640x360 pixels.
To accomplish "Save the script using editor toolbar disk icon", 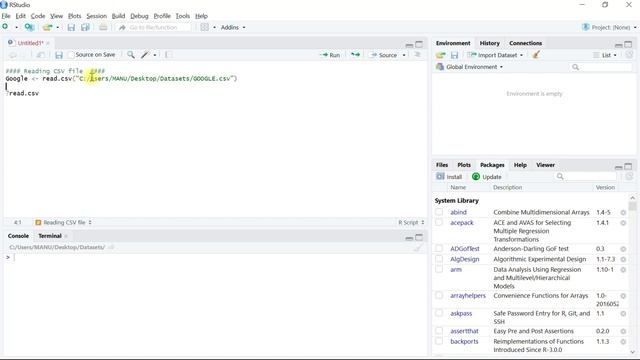I will (59, 55).
